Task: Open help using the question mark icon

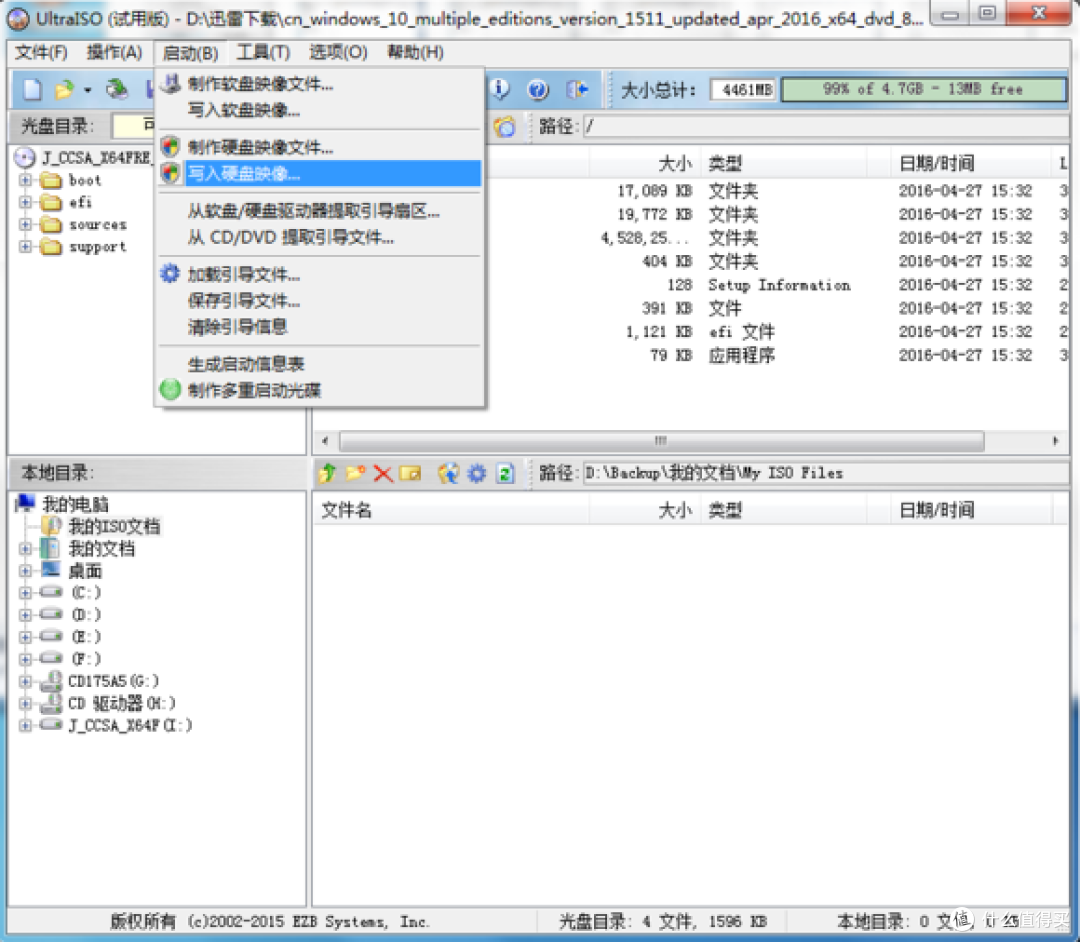Action: point(539,89)
